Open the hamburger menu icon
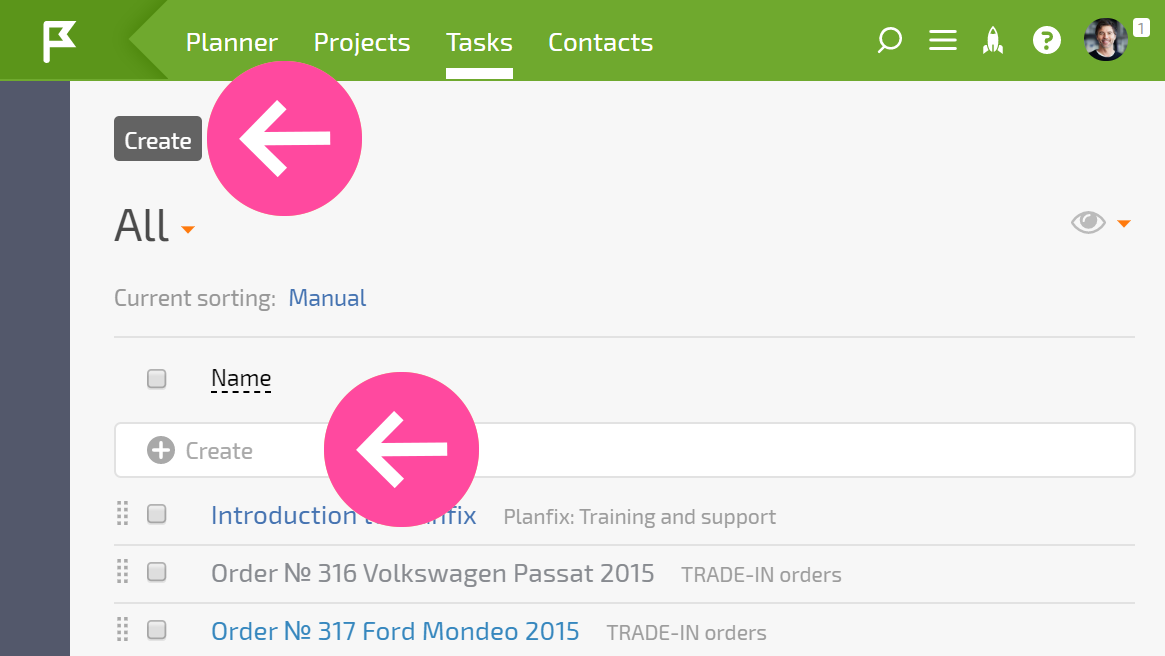The width and height of the screenshot is (1165, 656). [942, 40]
